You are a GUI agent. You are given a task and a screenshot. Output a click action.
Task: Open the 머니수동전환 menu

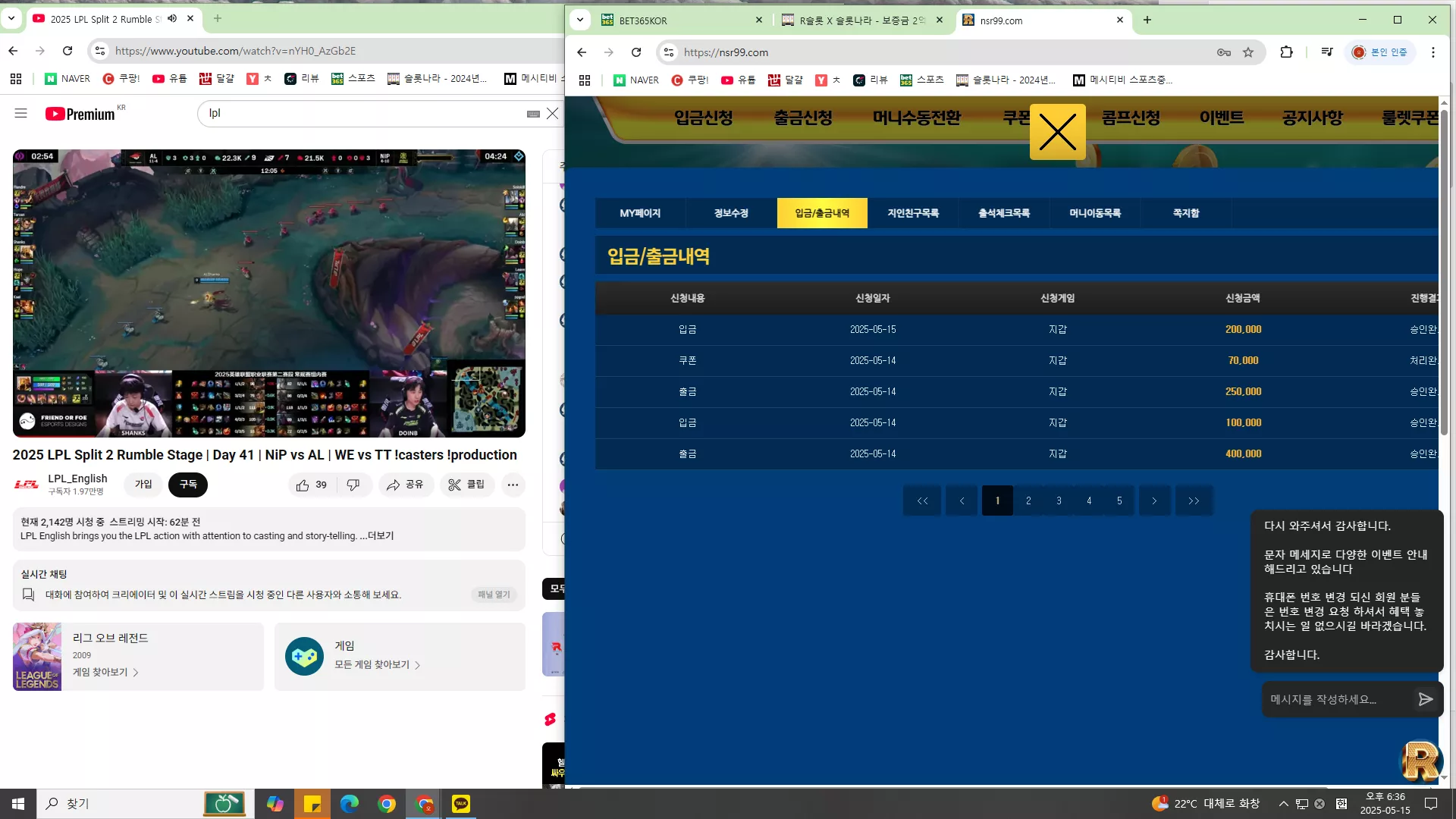point(917,118)
